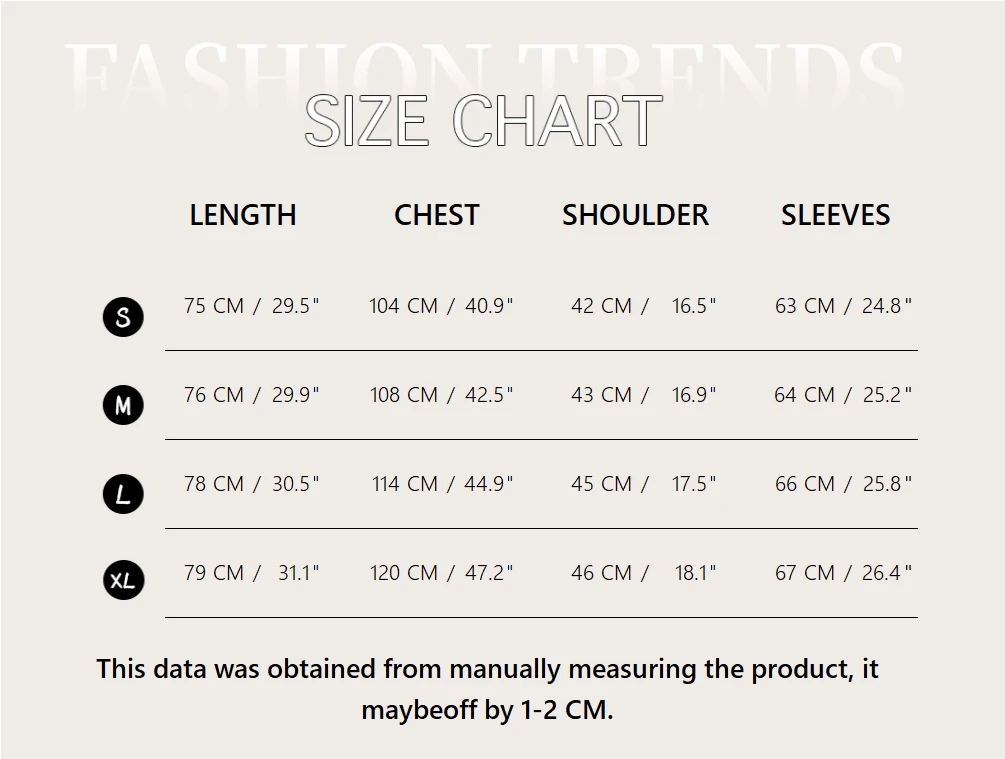Click the 43 CM / 16.9" shoulder value

pyautogui.click(x=643, y=395)
